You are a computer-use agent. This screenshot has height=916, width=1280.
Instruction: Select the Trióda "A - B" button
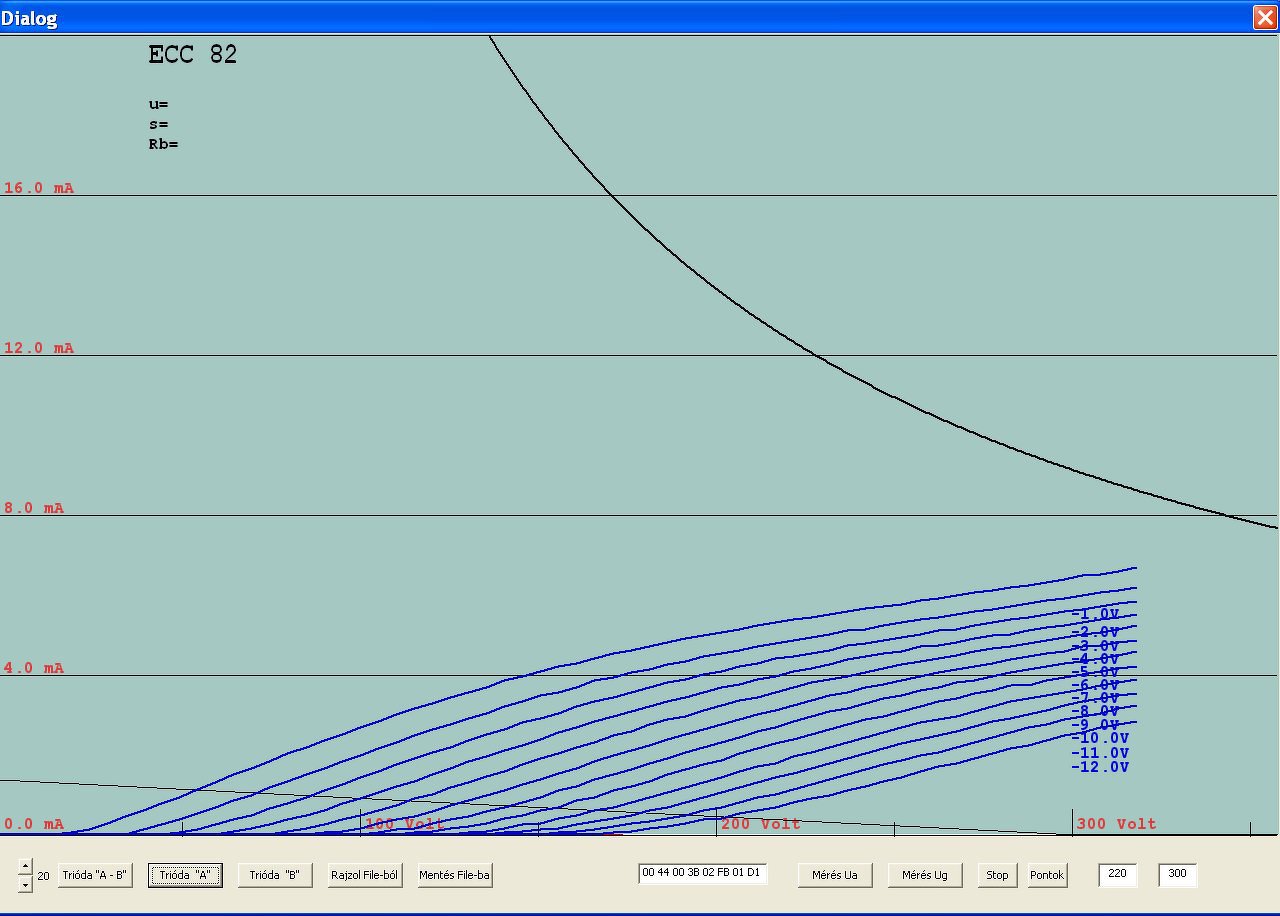point(95,875)
